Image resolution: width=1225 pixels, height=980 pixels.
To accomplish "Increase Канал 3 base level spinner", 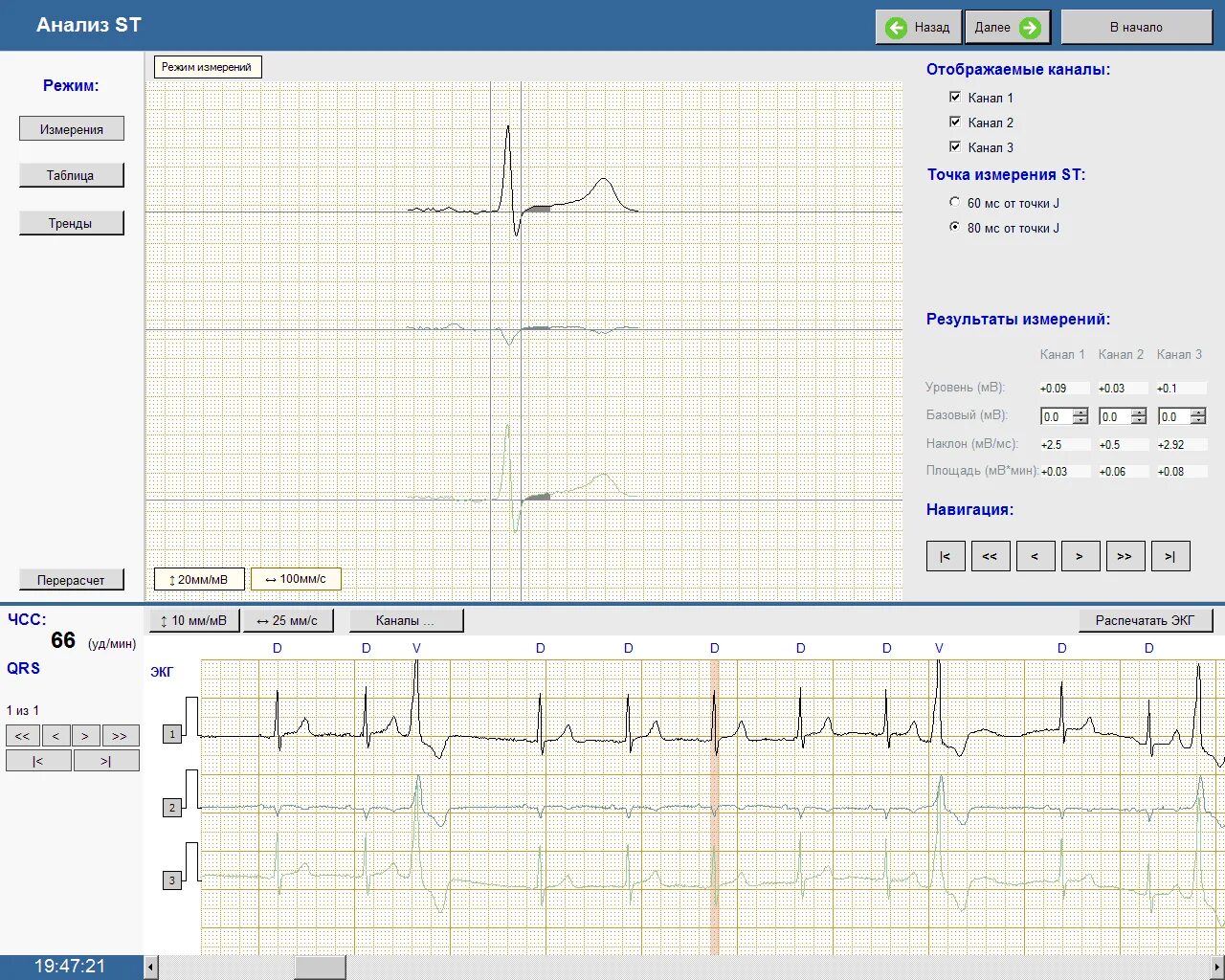I will tap(1198, 412).
